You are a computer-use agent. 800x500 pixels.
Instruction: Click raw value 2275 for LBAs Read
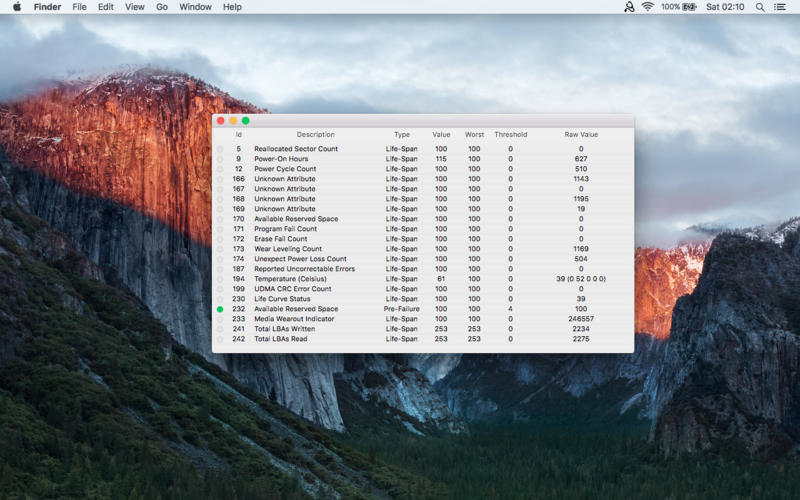[581, 339]
